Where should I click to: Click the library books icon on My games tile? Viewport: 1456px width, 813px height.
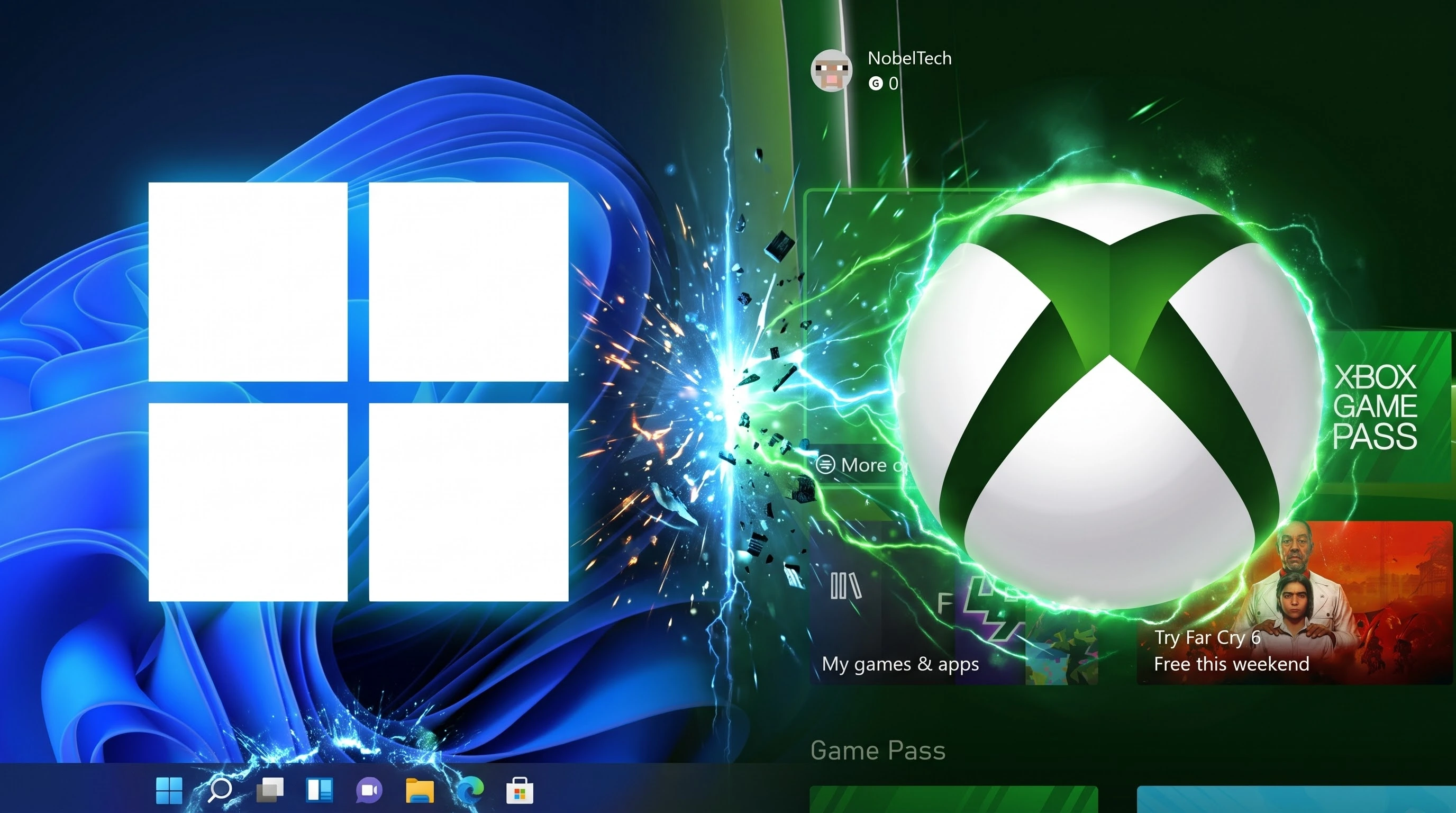coord(846,586)
